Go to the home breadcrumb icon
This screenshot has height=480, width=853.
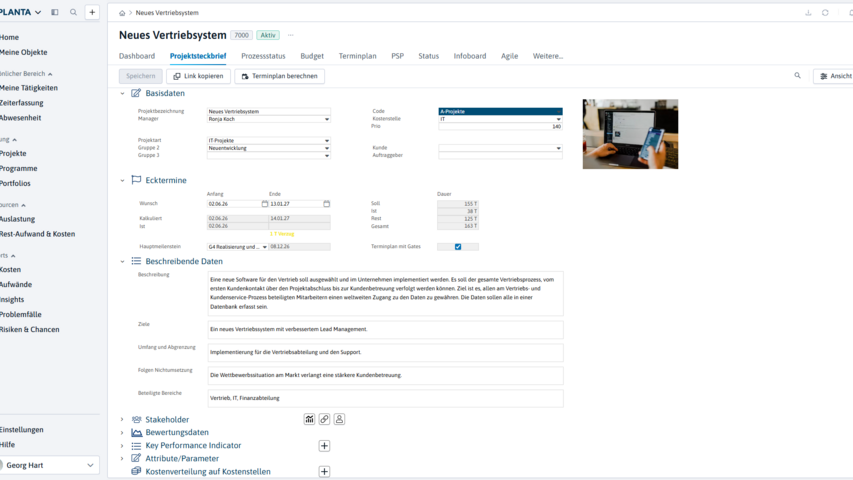tap(122, 13)
